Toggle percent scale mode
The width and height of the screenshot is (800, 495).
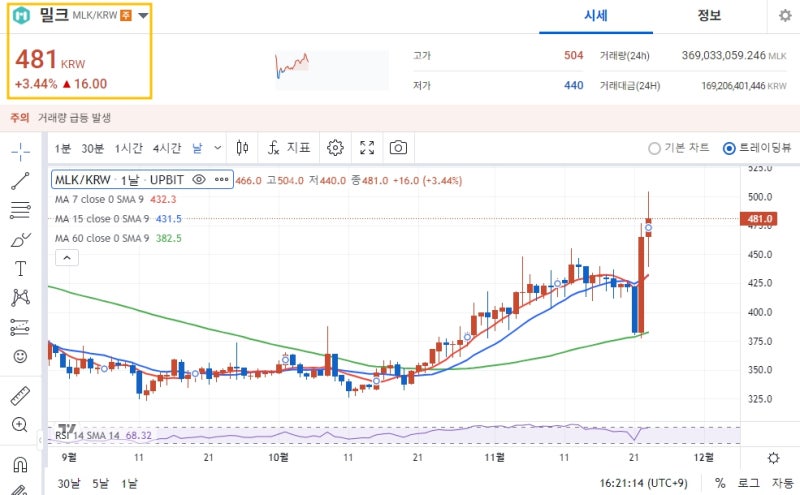[x=720, y=483]
